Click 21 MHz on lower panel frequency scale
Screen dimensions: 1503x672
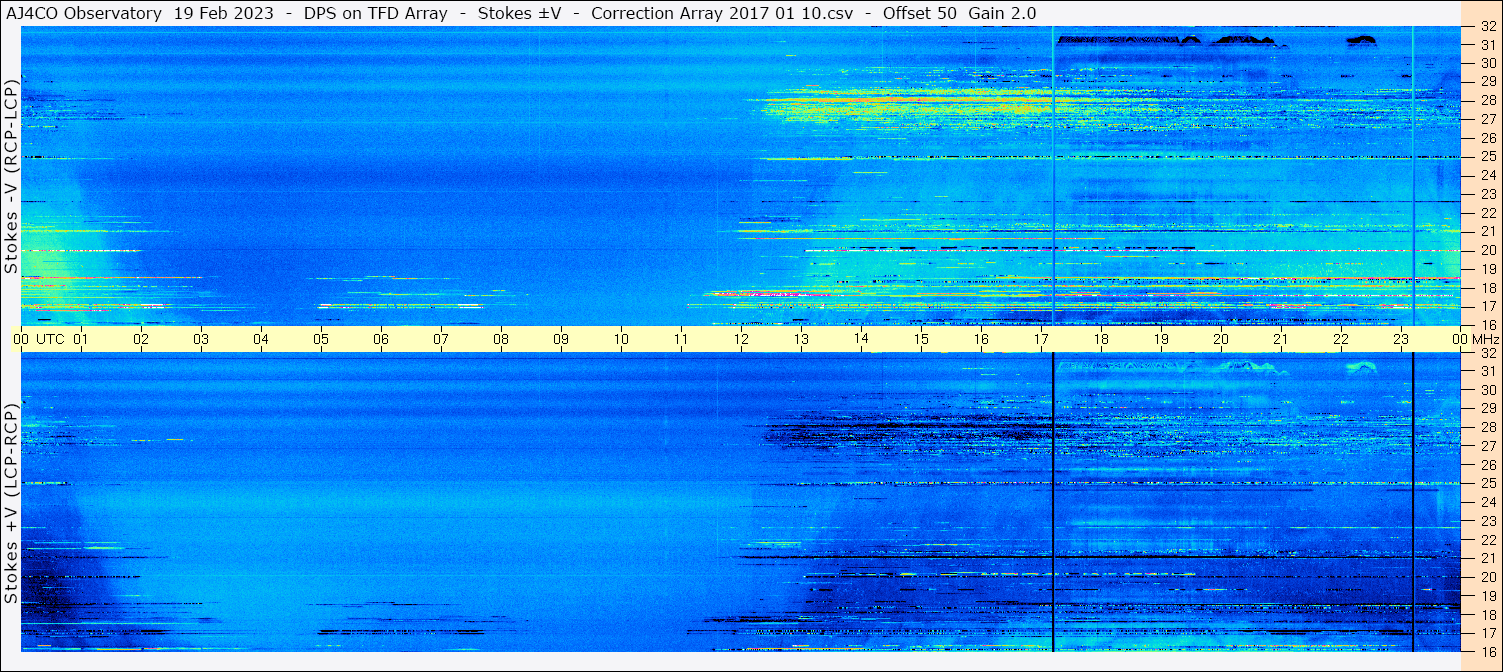pyautogui.click(x=1488, y=558)
